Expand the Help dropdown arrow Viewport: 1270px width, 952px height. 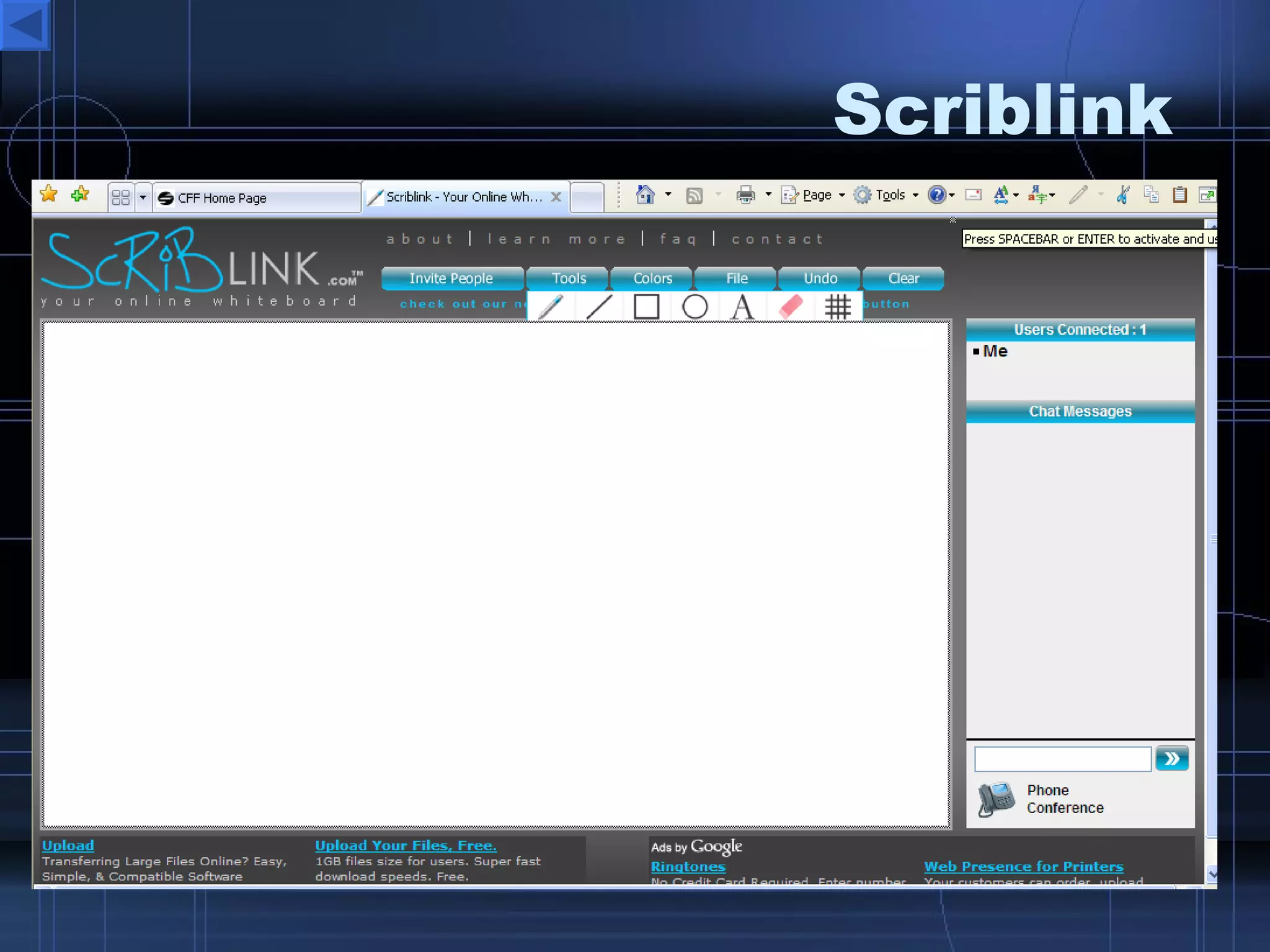click(951, 195)
